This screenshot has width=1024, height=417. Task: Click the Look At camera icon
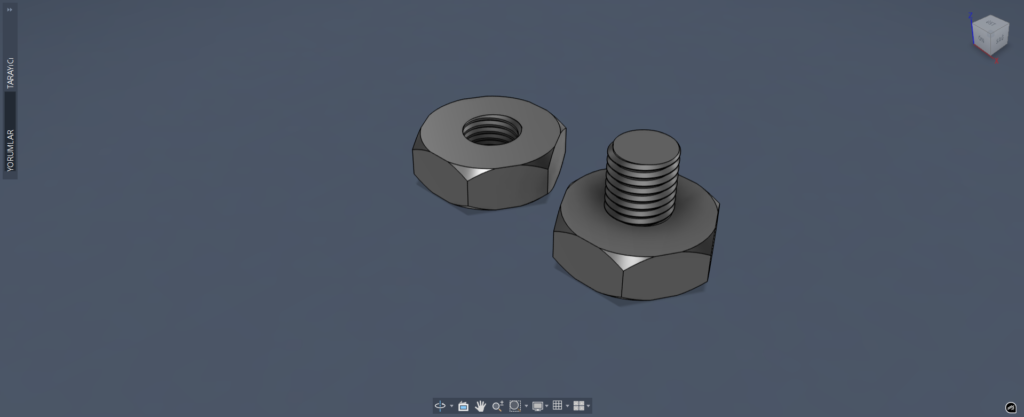pyautogui.click(x=463, y=406)
